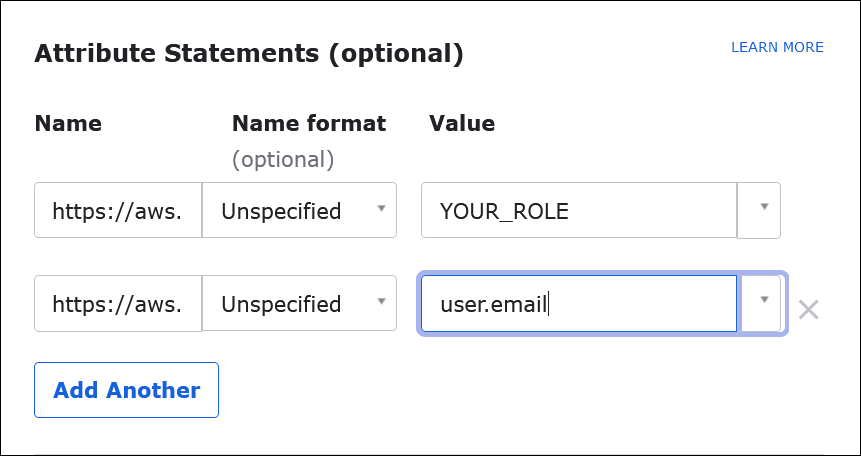Open the LEARN MORE link
Viewport: 861px width, 456px height.
point(777,47)
